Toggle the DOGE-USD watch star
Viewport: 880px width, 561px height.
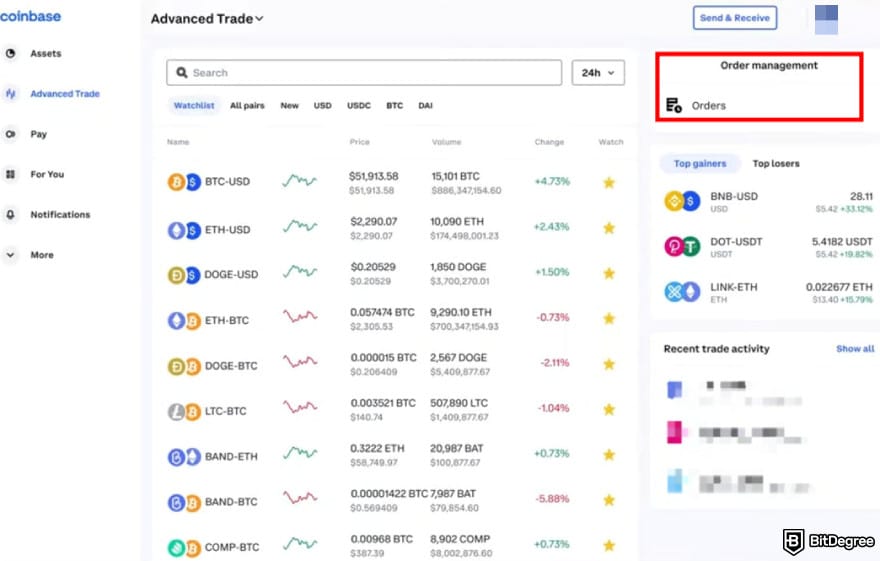click(609, 273)
